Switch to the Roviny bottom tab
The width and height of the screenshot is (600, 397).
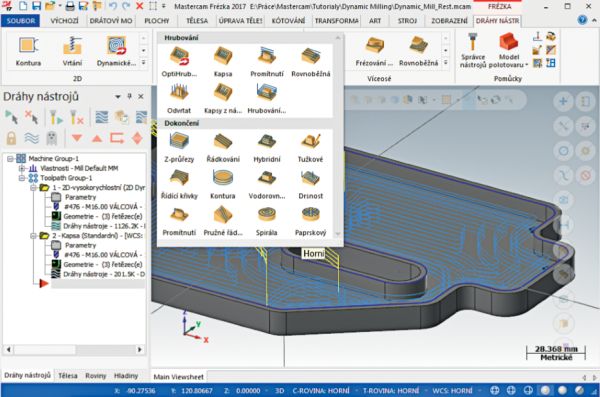96,376
